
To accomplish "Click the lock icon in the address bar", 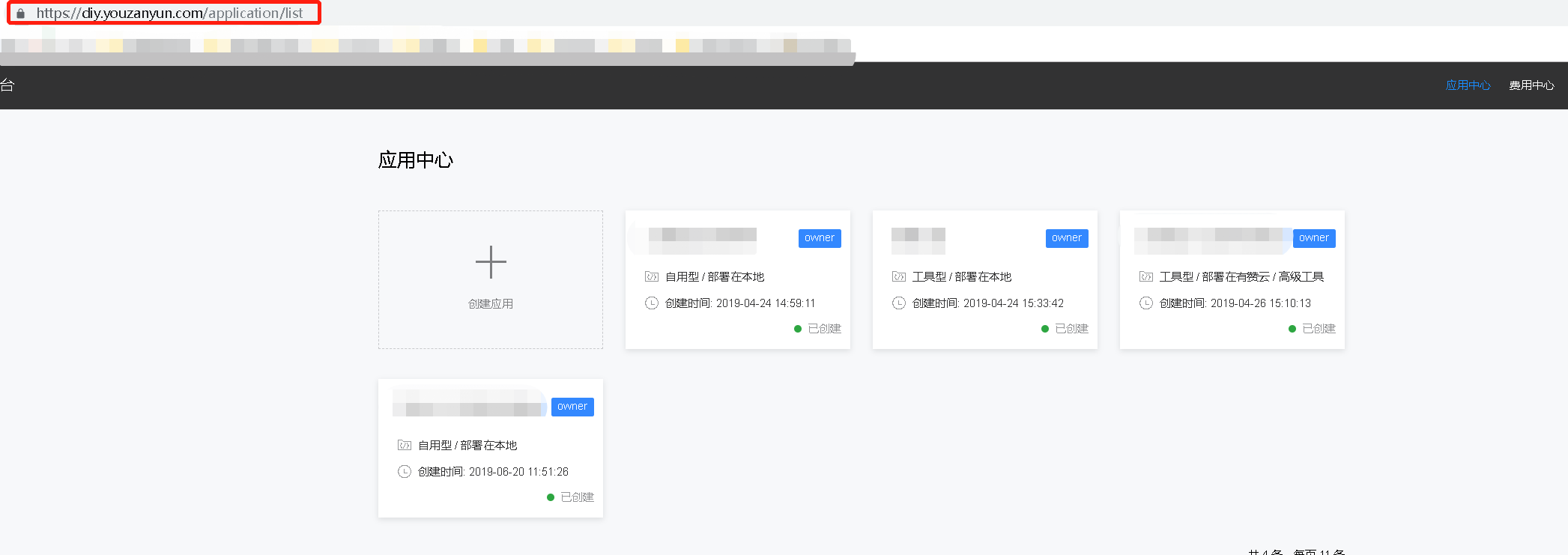I will 20,13.
